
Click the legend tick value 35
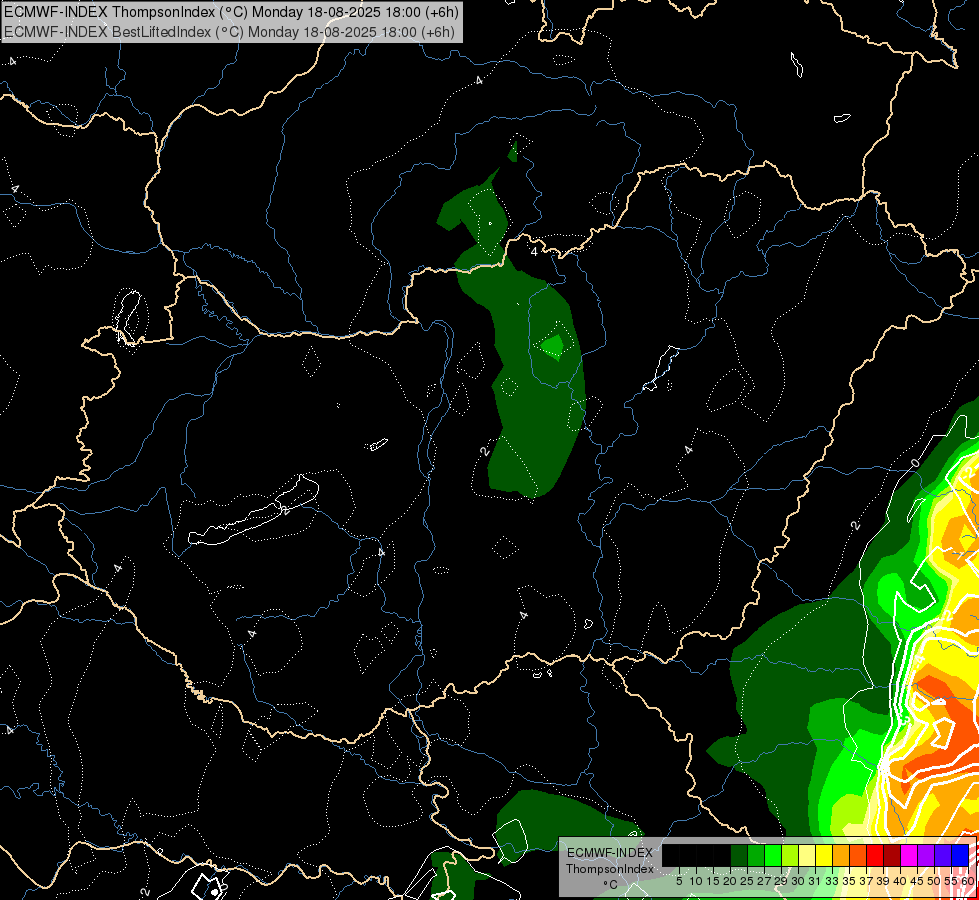tap(849, 881)
